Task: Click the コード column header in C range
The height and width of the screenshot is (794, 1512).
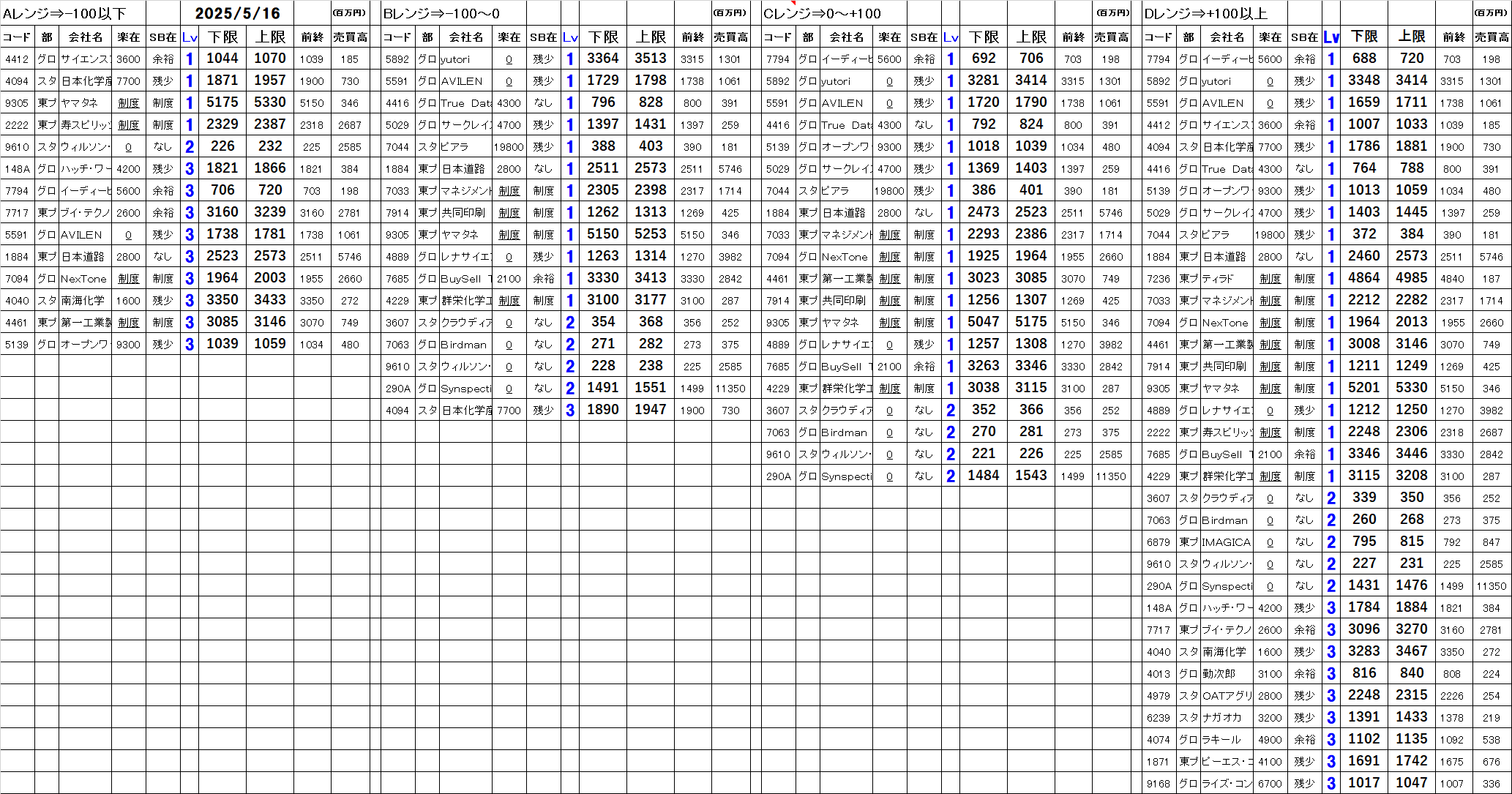Action: click(x=777, y=37)
